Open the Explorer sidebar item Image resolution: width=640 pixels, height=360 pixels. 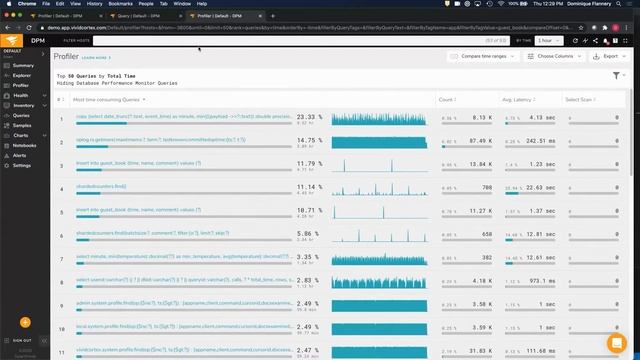click(22, 76)
